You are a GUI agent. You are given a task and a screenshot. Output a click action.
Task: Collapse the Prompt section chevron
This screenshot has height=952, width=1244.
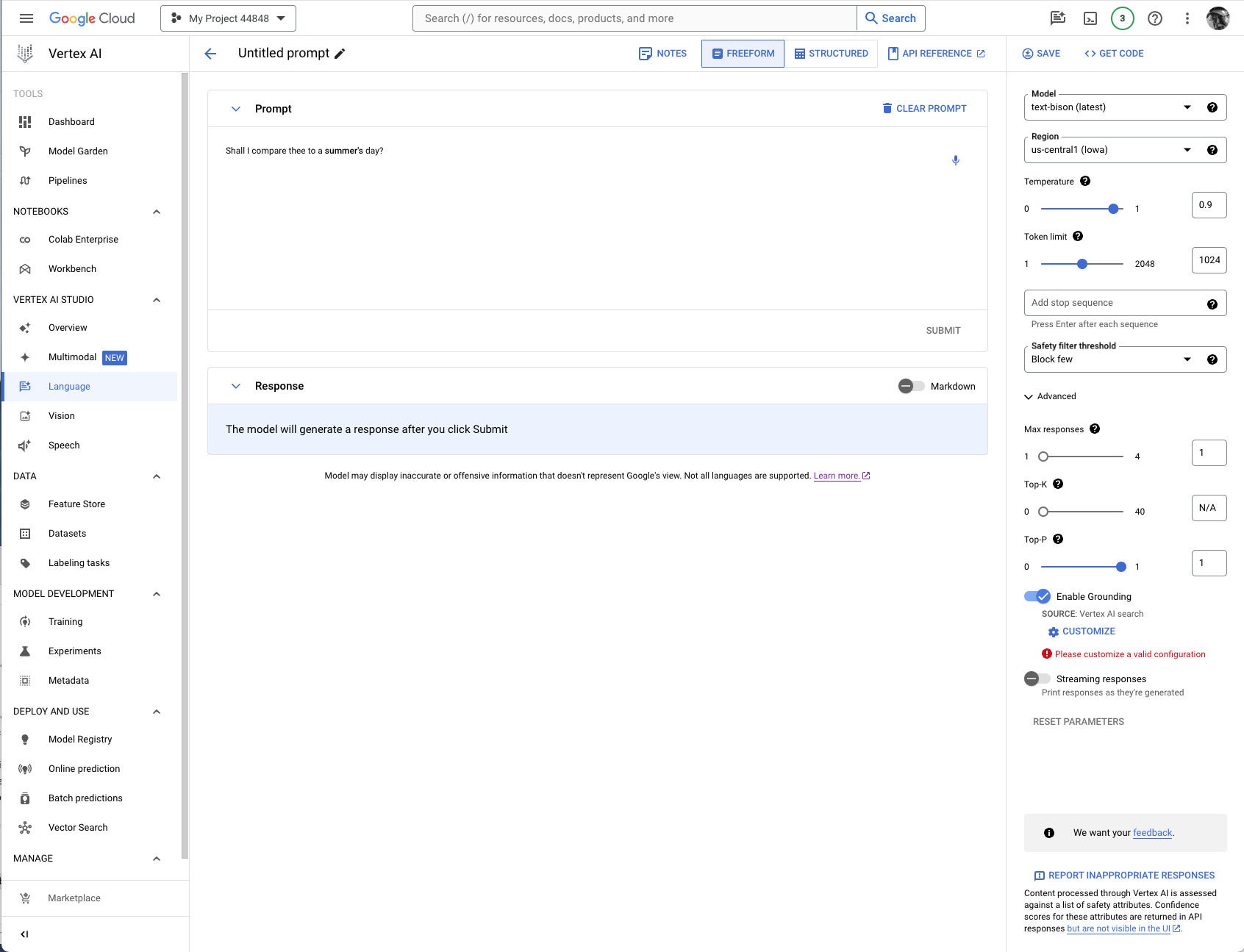235,109
